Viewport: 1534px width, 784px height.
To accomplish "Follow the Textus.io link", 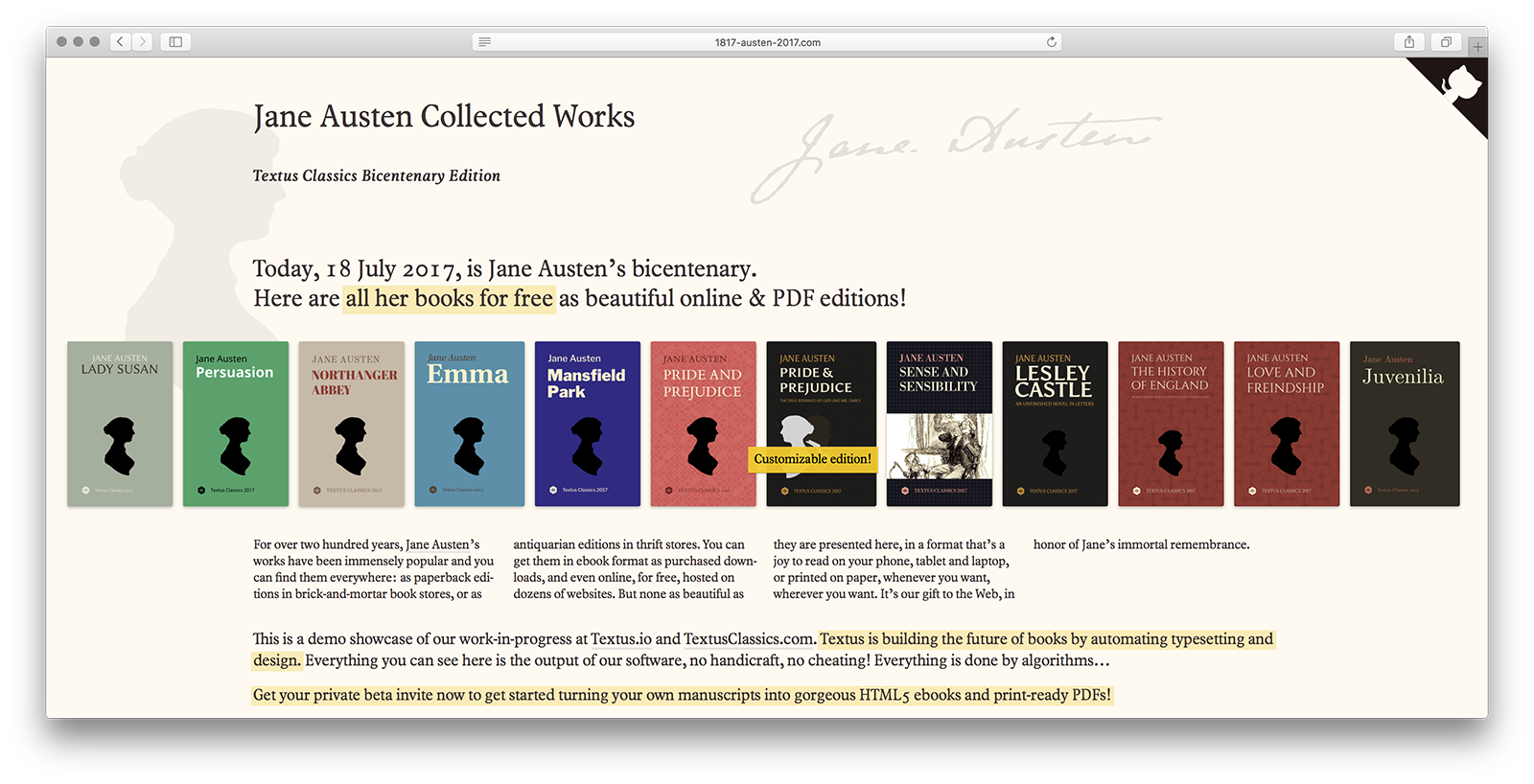I will (621, 639).
